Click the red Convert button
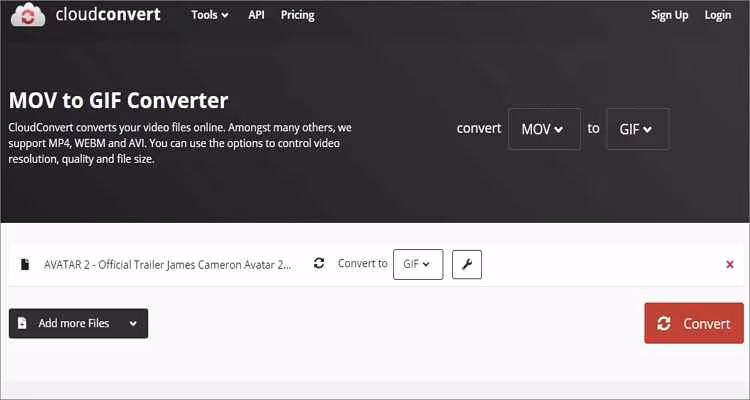The width and height of the screenshot is (750, 400). [x=694, y=323]
